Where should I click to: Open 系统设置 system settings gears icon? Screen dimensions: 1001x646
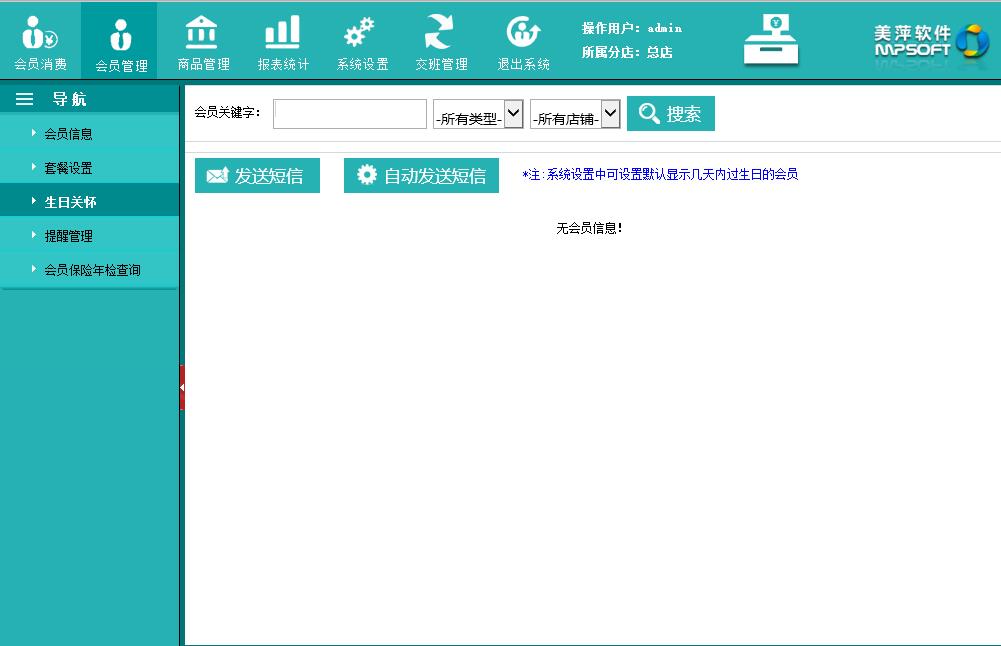361,41
